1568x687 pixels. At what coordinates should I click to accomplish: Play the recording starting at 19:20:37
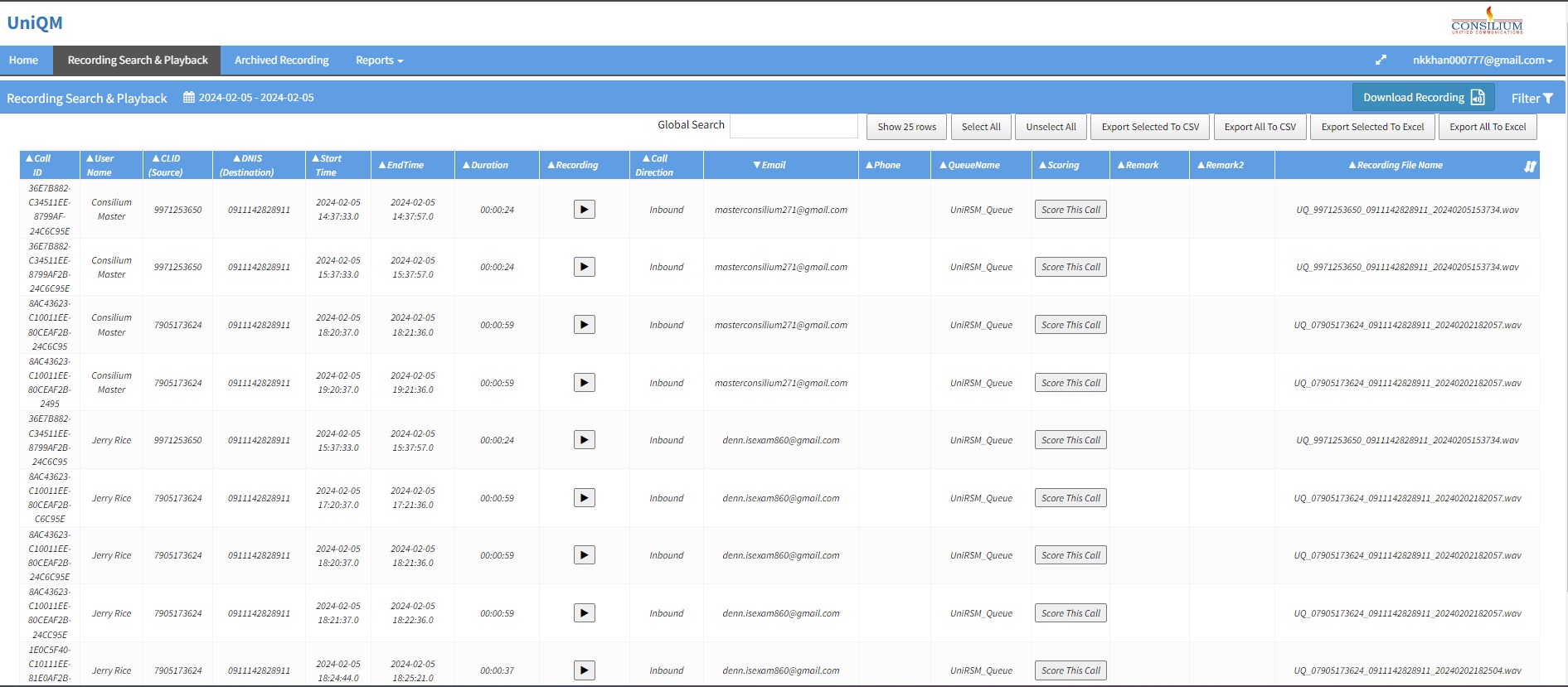pos(584,383)
